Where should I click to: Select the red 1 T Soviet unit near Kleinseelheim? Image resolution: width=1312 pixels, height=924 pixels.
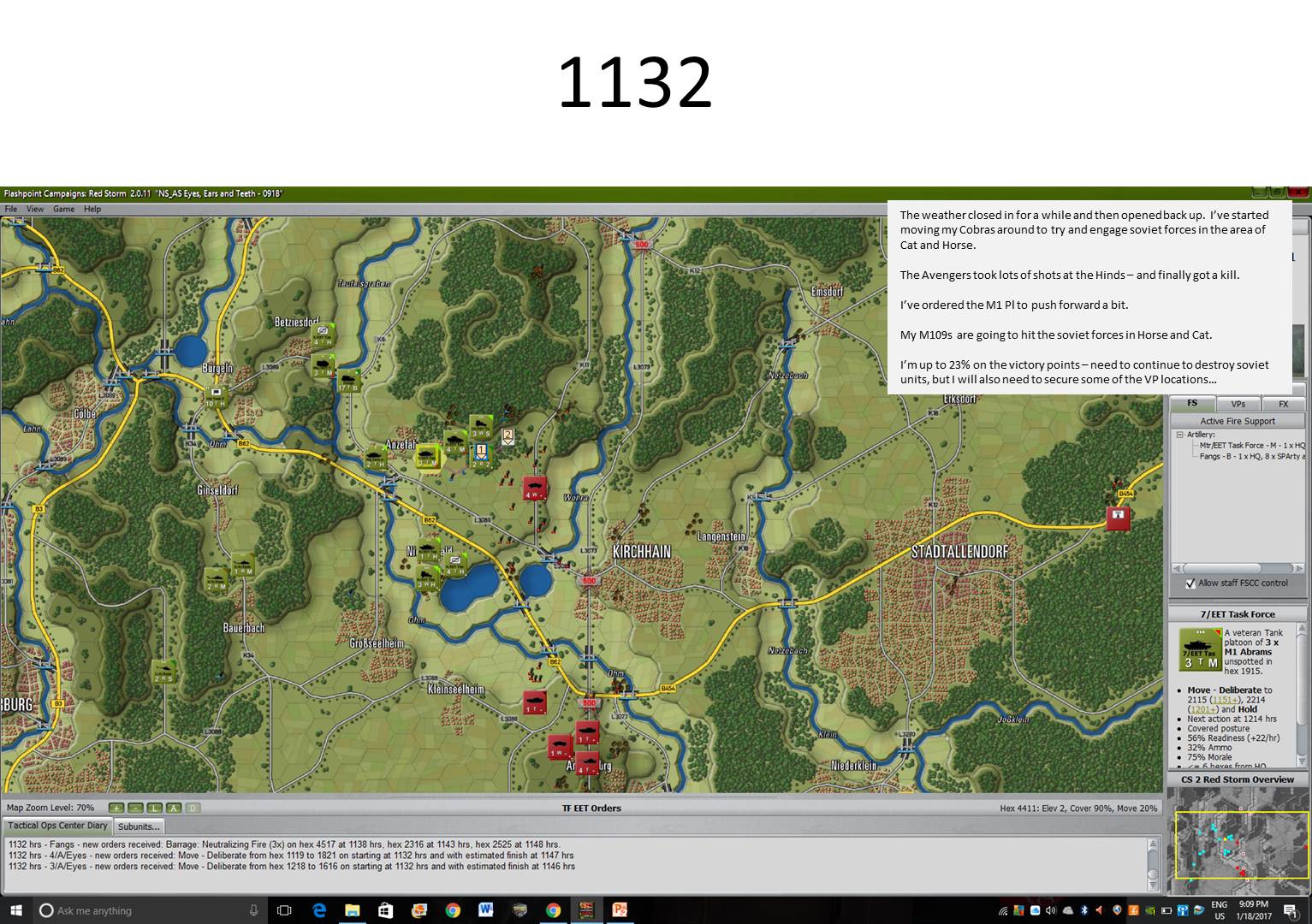point(535,702)
